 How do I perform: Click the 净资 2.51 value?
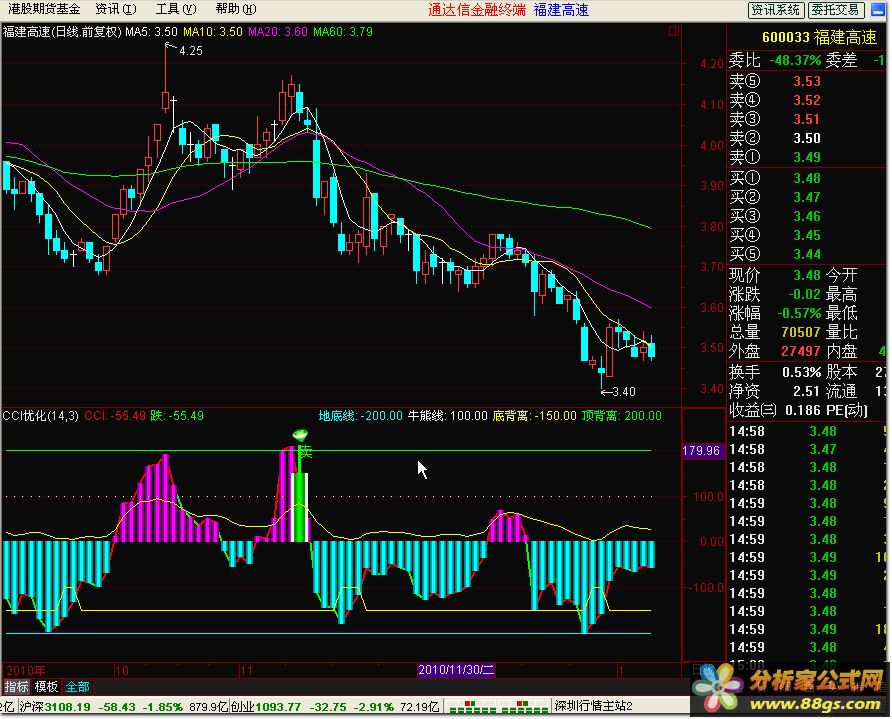[807, 391]
